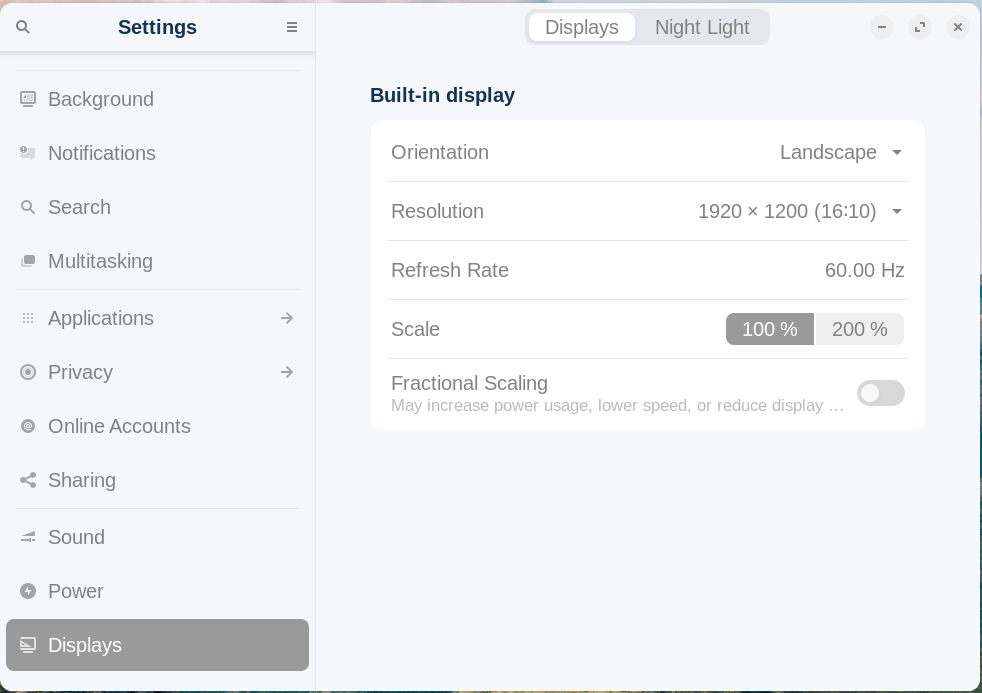Select the 200 % scale option
Viewport: 982px width, 693px height.
[859, 329]
